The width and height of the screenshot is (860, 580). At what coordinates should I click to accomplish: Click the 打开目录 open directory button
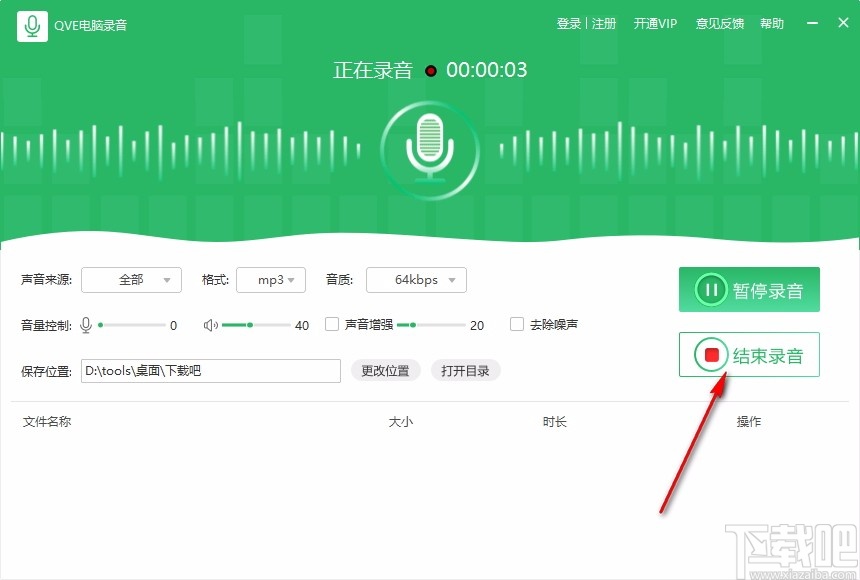pos(465,370)
